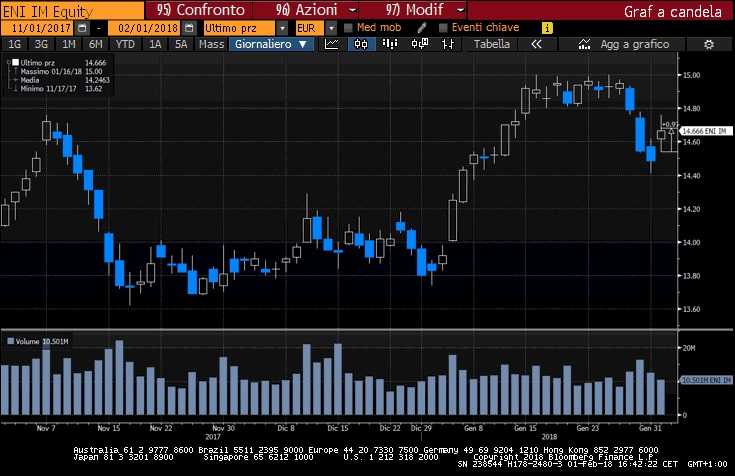
Task: Click Gen 31 date axis label
Action: tap(650, 428)
